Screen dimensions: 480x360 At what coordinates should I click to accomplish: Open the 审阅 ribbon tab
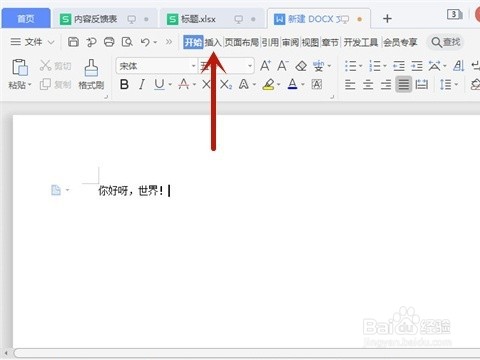(290, 42)
